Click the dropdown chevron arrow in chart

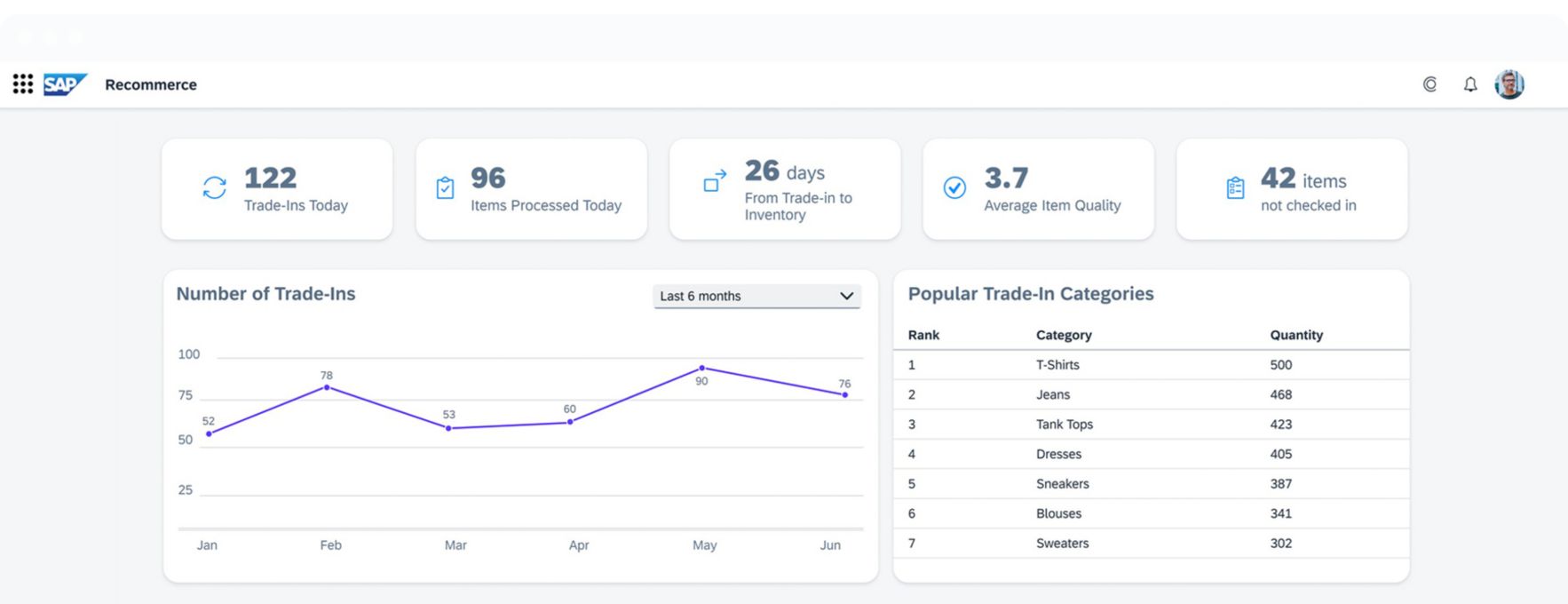click(x=846, y=296)
